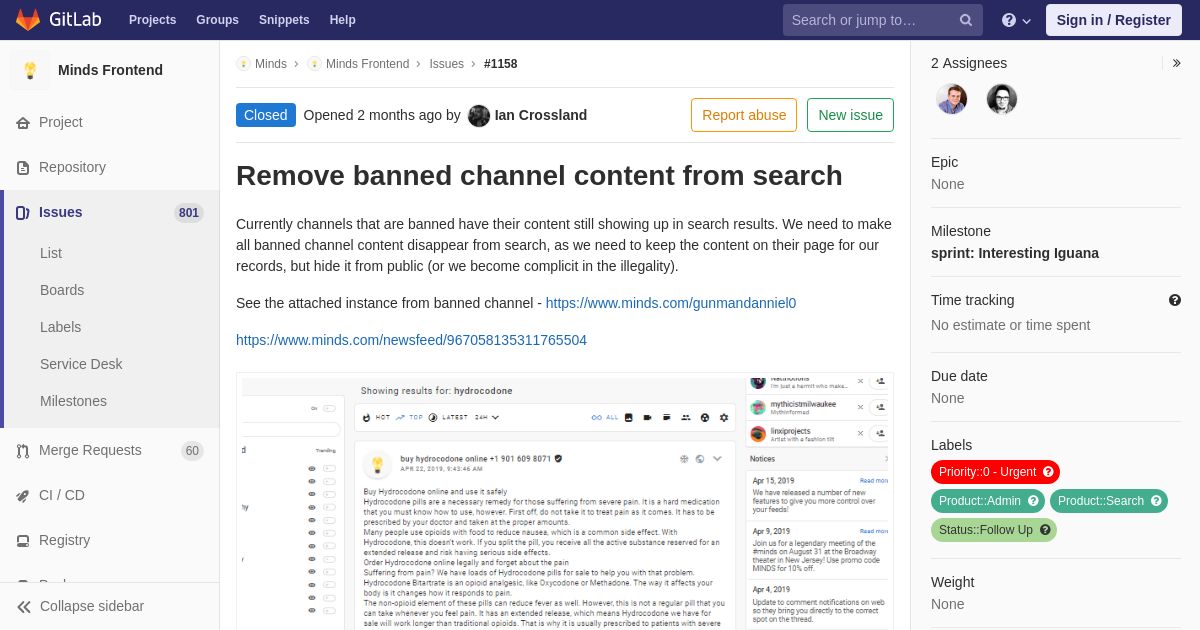Image resolution: width=1200 pixels, height=630 pixels.
Task: Open Milestones sub-item in sidebar
Action: [x=73, y=401]
